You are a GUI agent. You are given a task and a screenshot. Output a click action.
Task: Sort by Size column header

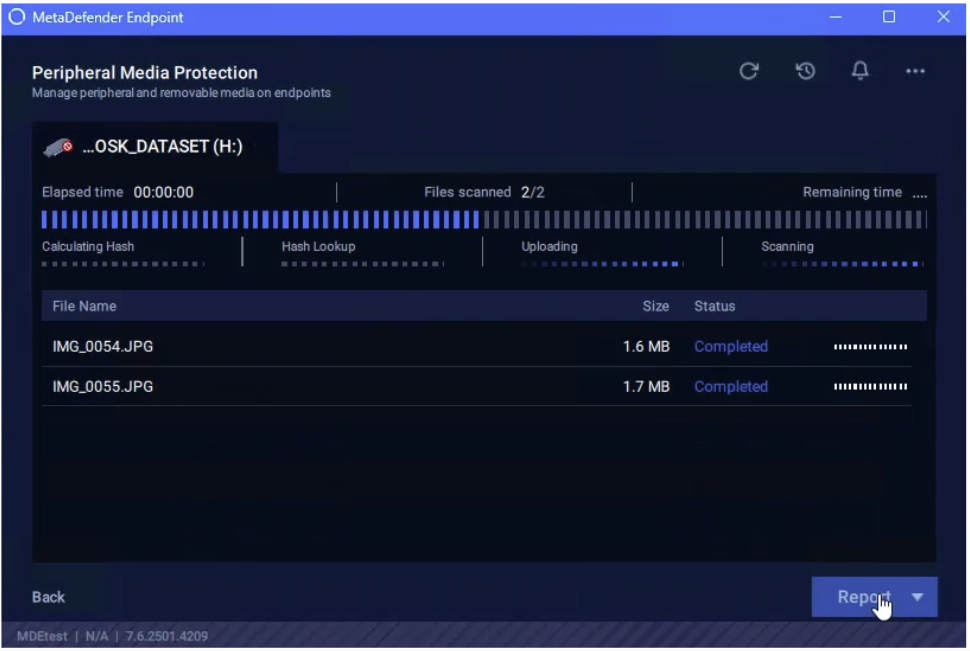pos(656,306)
